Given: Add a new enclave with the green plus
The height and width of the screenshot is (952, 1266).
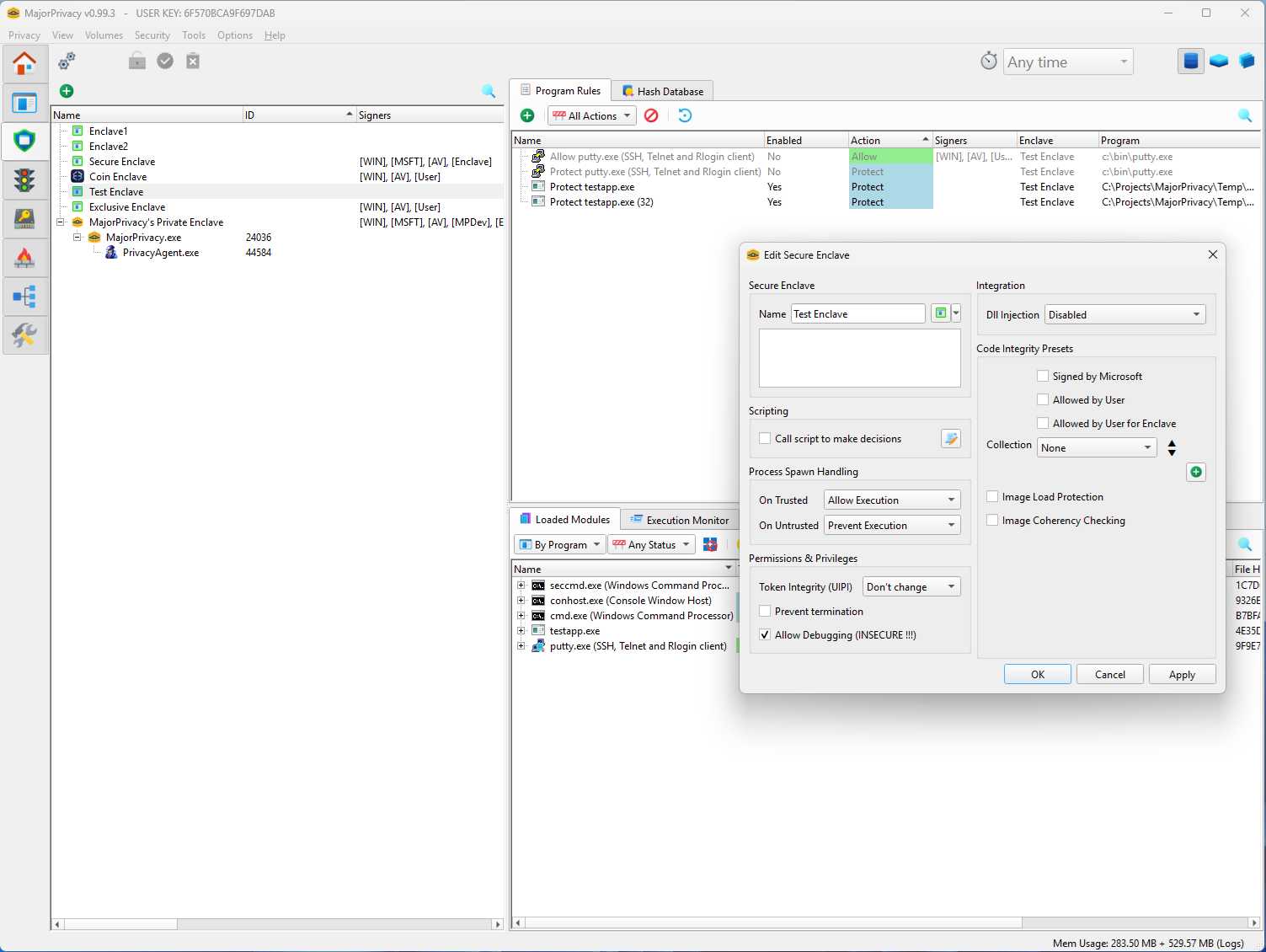Looking at the screenshot, I should tap(67, 91).
